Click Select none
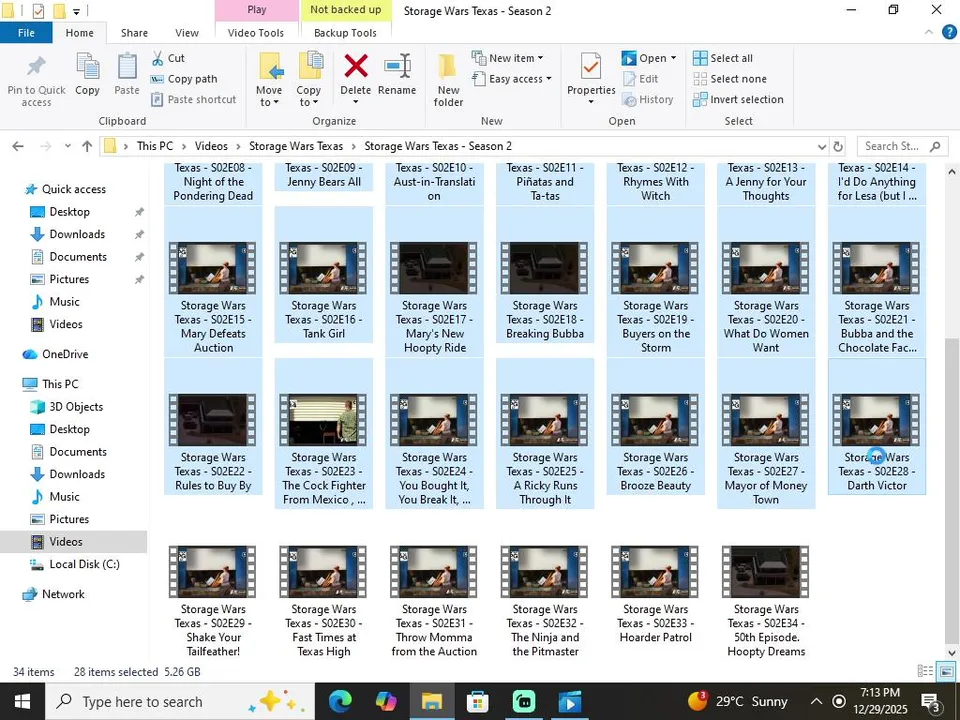Image resolution: width=960 pixels, height=720 pixels. click(730, 79)
